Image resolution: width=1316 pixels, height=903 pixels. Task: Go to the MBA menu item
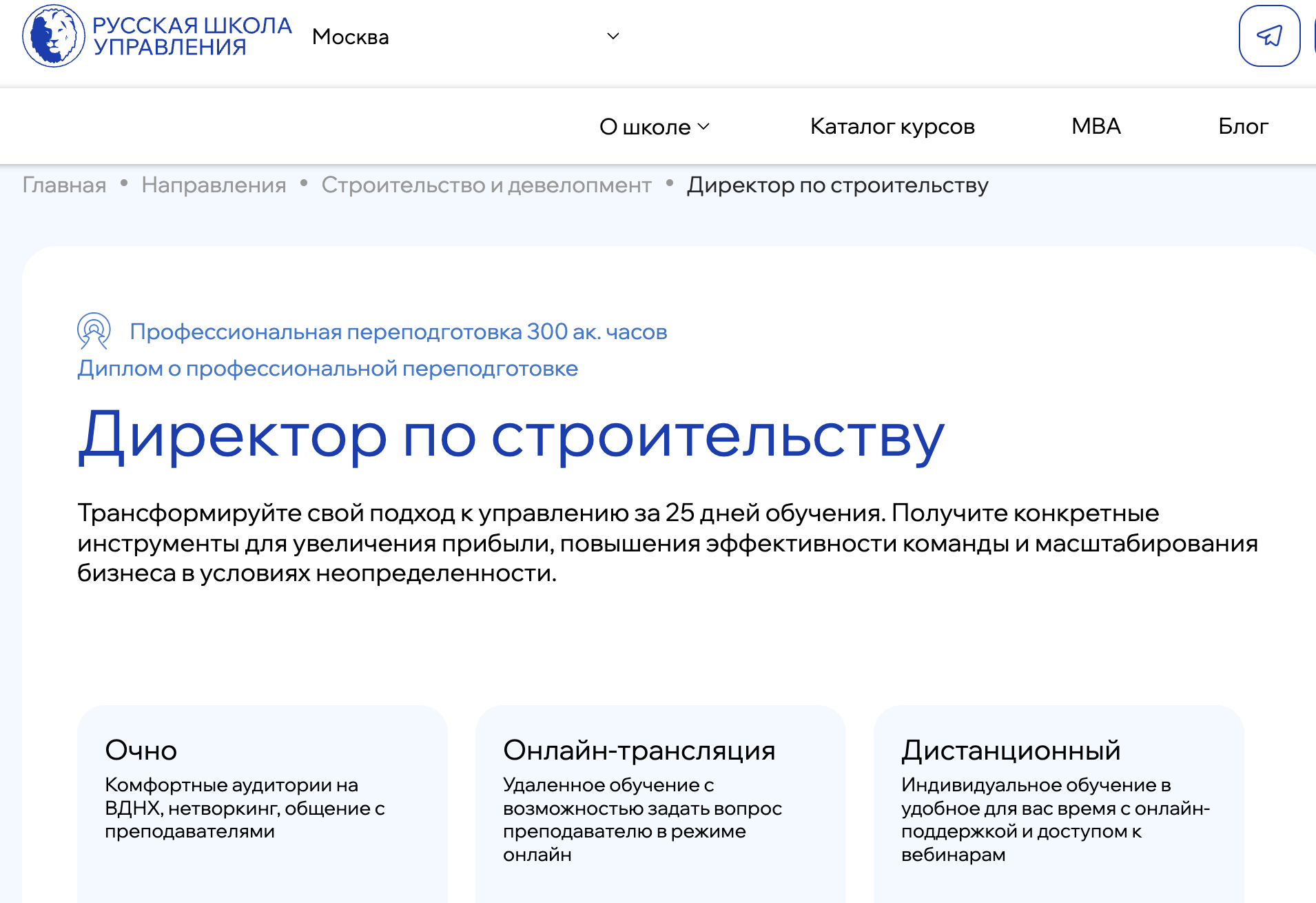click(x=1096, y=127)
